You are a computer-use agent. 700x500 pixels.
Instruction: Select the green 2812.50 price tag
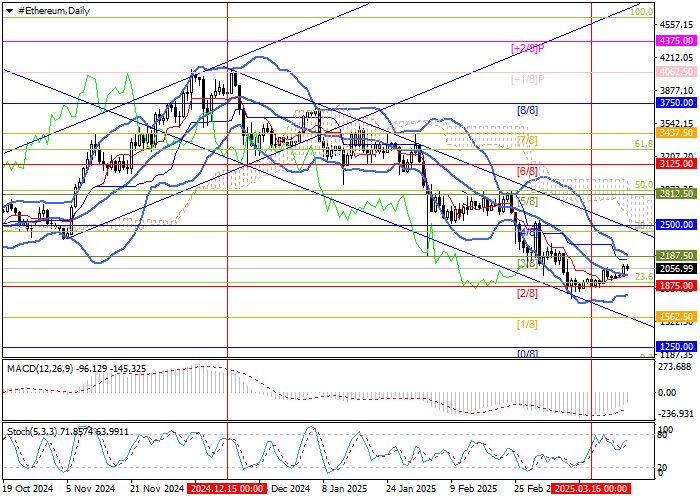click(677, 194)
